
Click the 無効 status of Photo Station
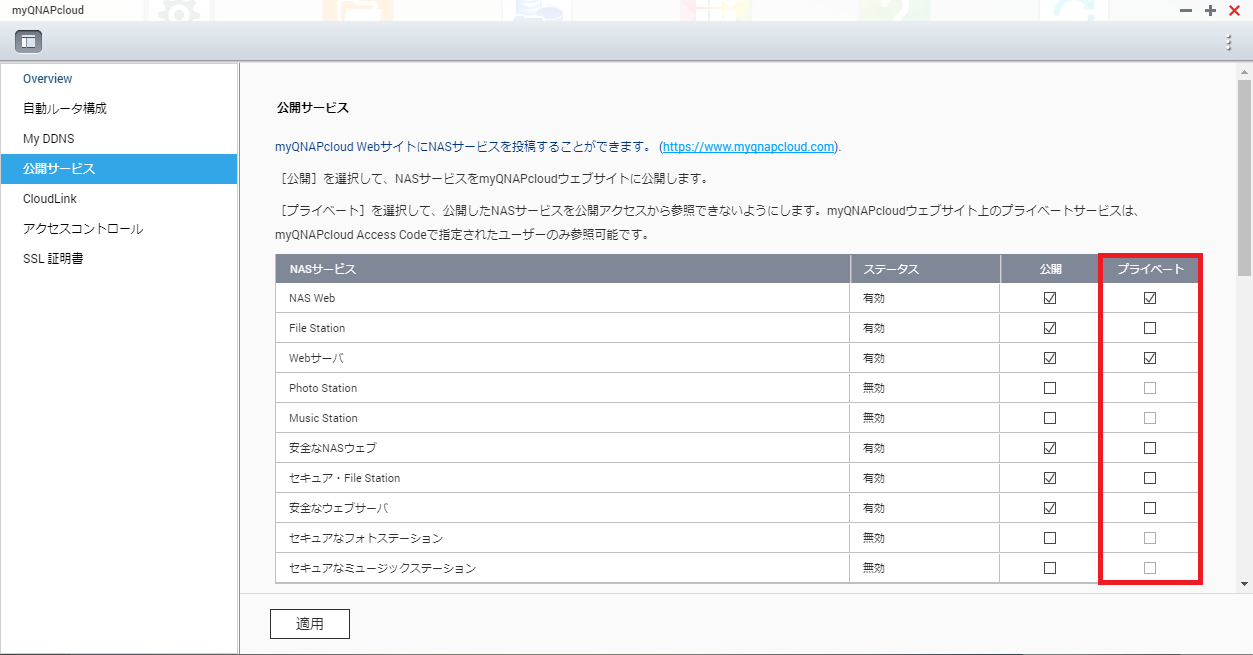pyautogui.click(x=874, y=388)
